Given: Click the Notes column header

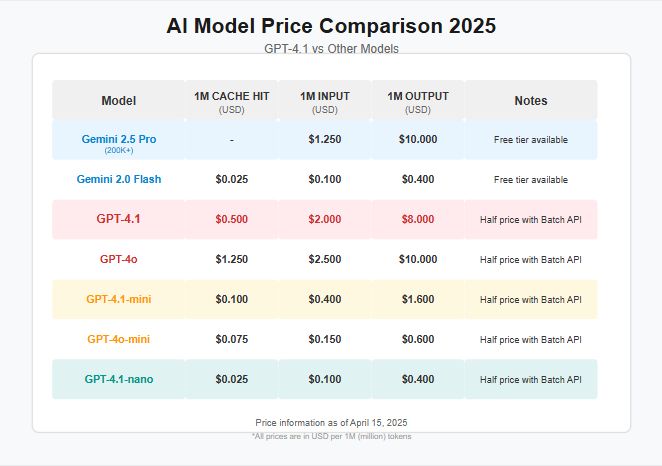Looking at the screenshot, I should 531,100.
